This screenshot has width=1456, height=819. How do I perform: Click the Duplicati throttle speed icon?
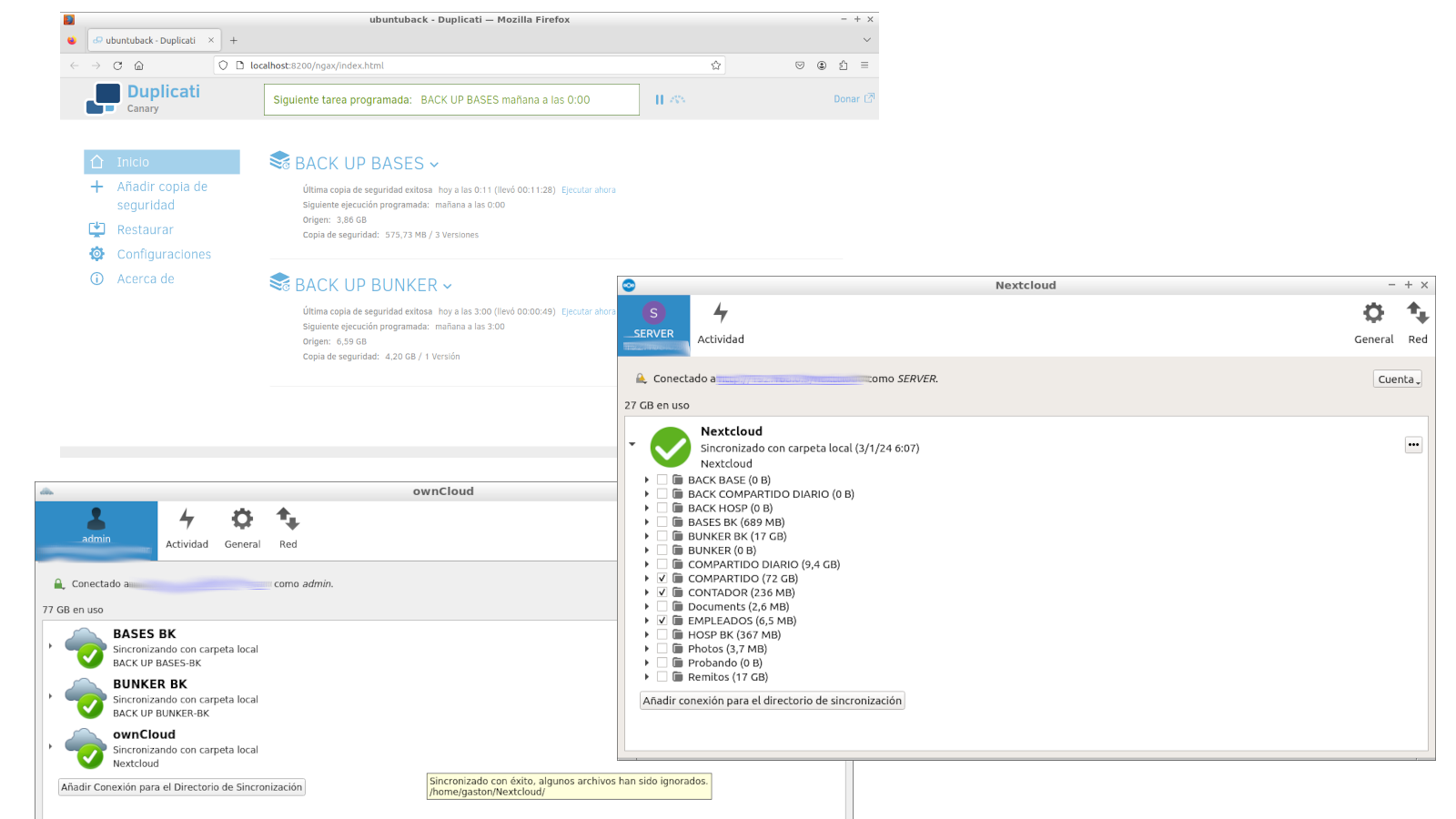coord(678,99)
